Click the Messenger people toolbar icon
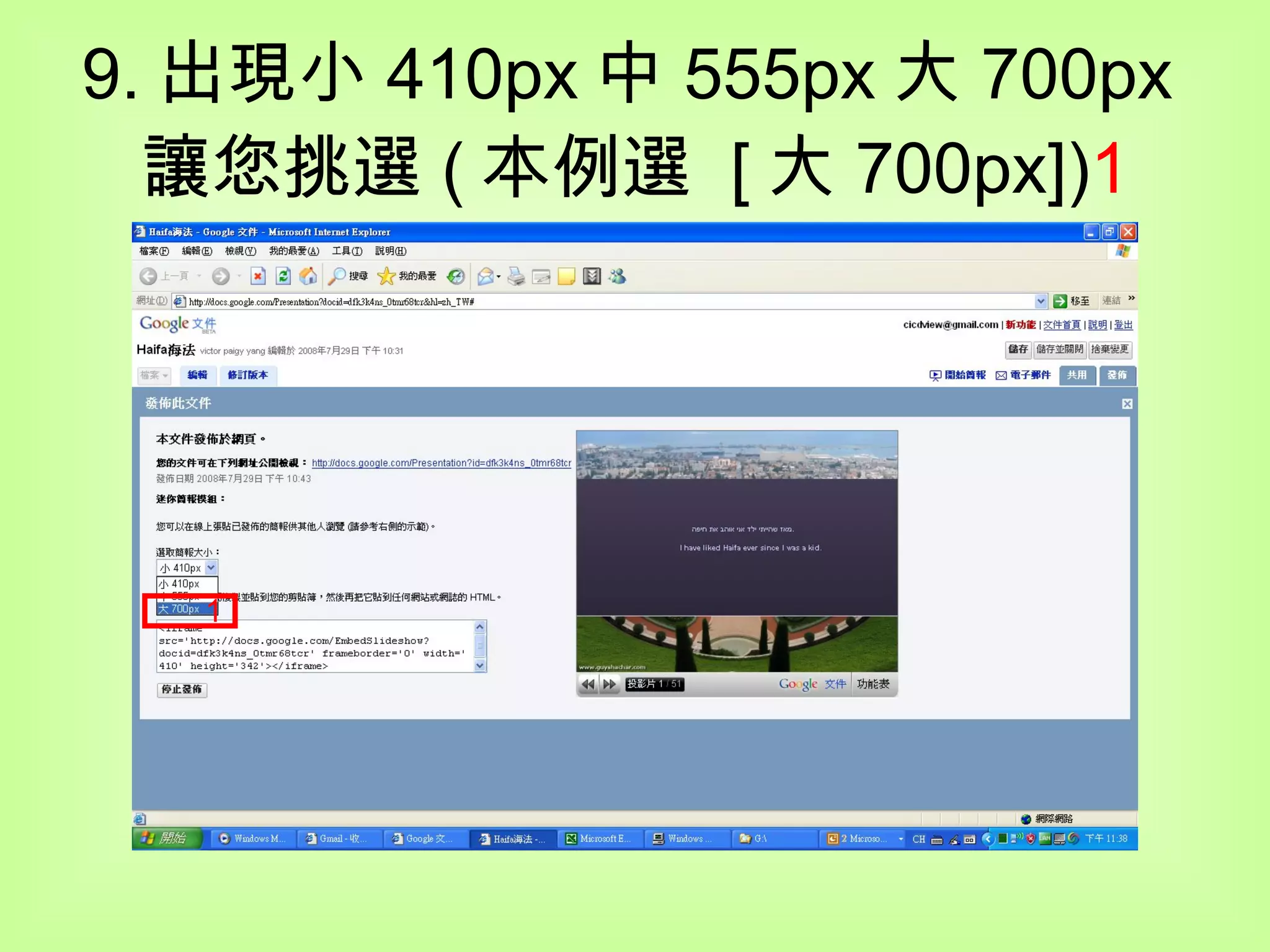1270x952 pixels. tap(618, 276)
